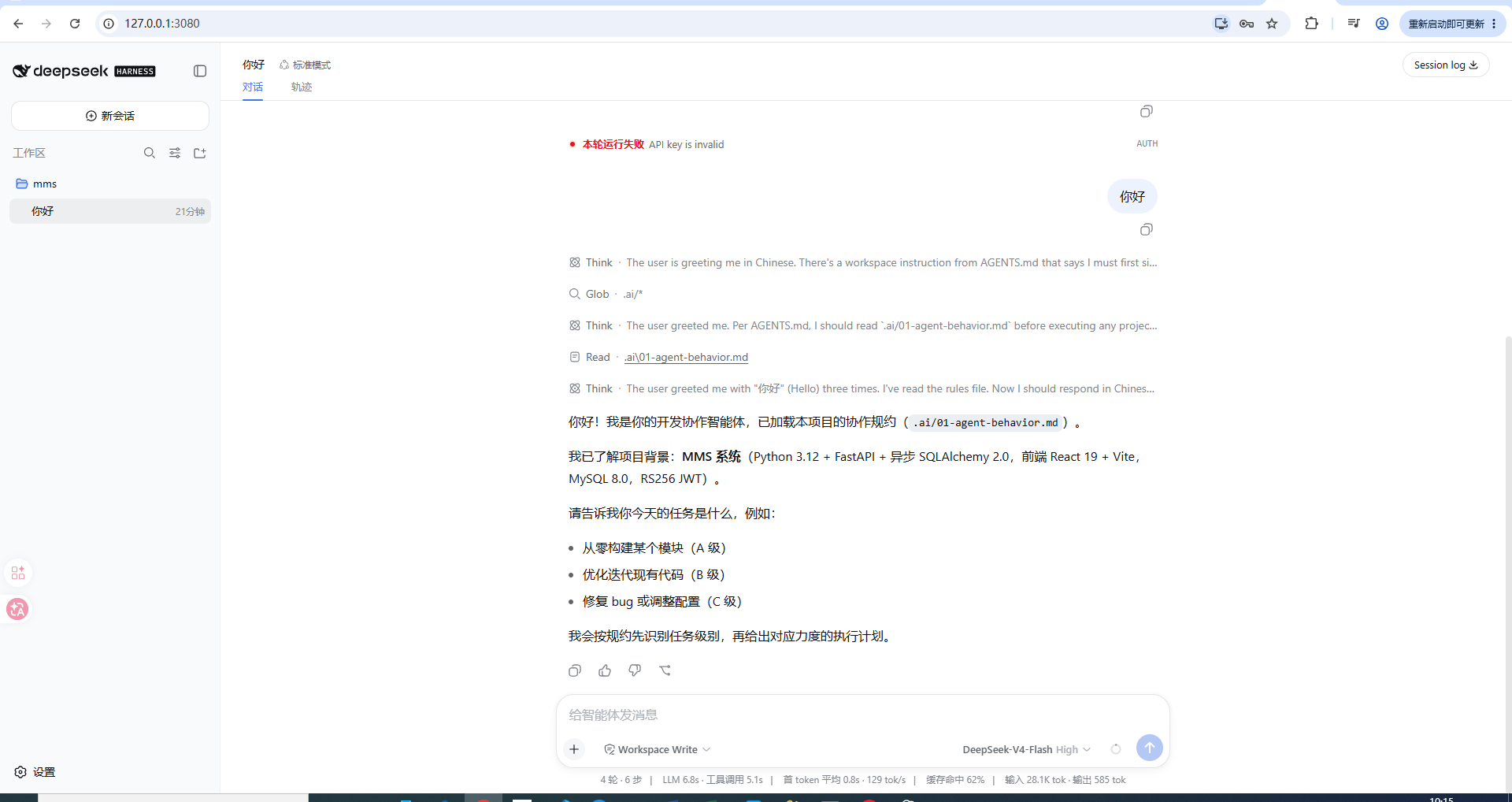Viewport: 1512px width, 802px height.
Task: Open the pink apps grid floating icon
Action: tap(18, 573)
